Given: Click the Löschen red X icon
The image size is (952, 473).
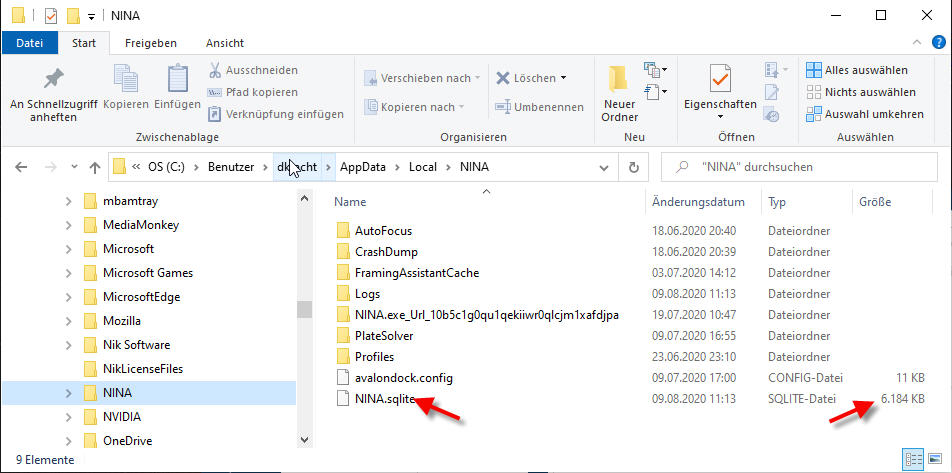Looking at the screenshot, I should (504, 78).
